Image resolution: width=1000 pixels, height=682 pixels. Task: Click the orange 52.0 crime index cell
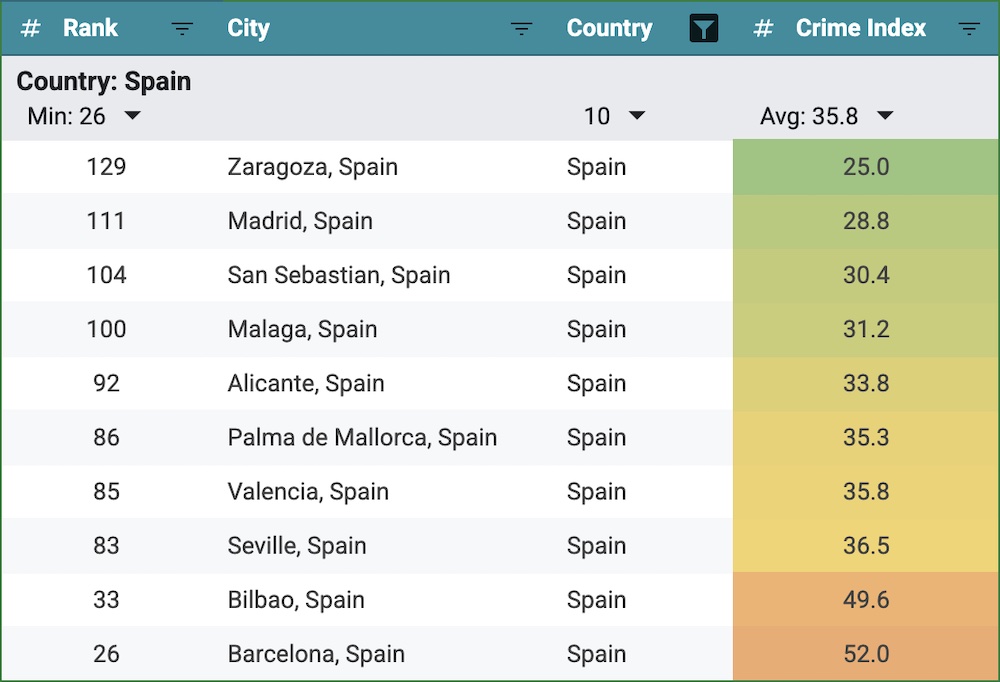tap(865, 654)
